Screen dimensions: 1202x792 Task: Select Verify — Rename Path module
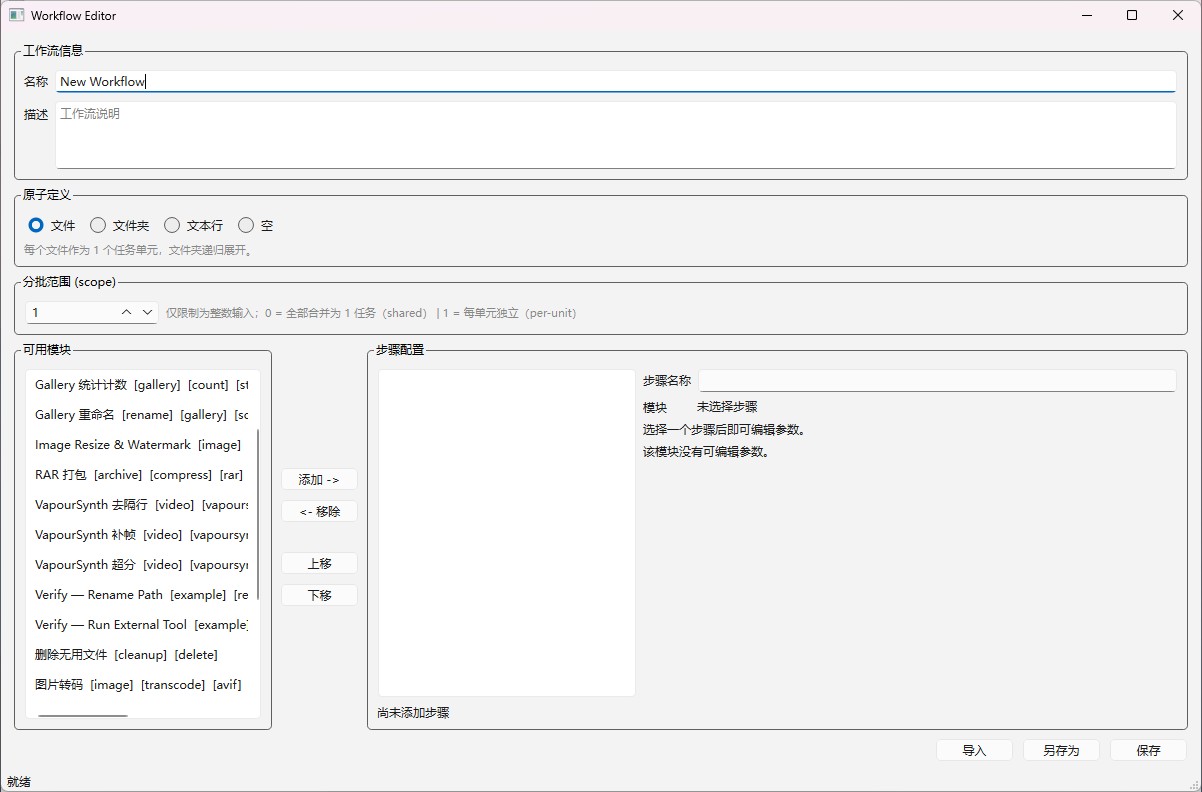pyautogui.click(x=141, y=595)
